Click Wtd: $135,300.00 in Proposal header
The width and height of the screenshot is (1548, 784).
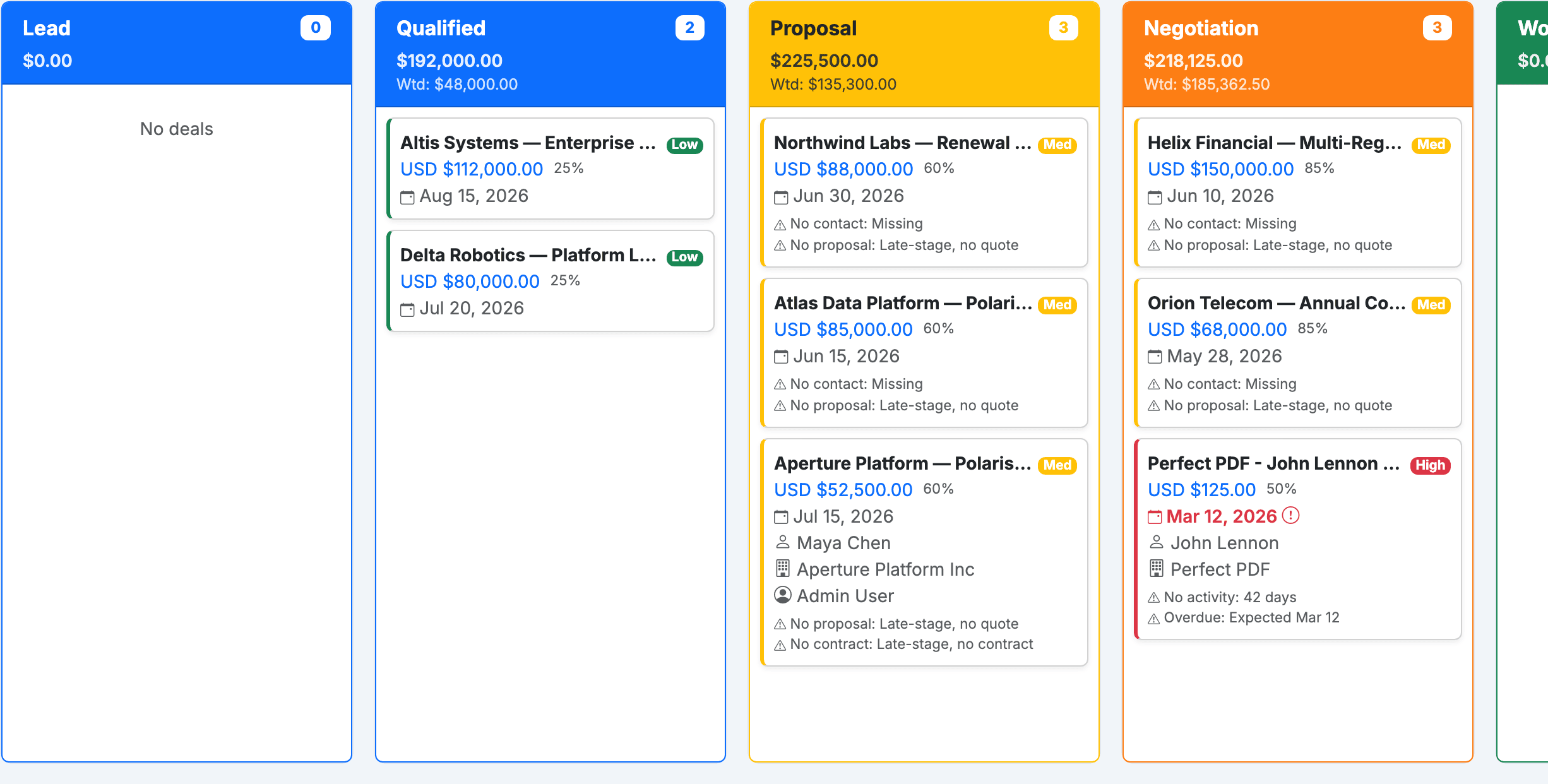tap(833, 85)
